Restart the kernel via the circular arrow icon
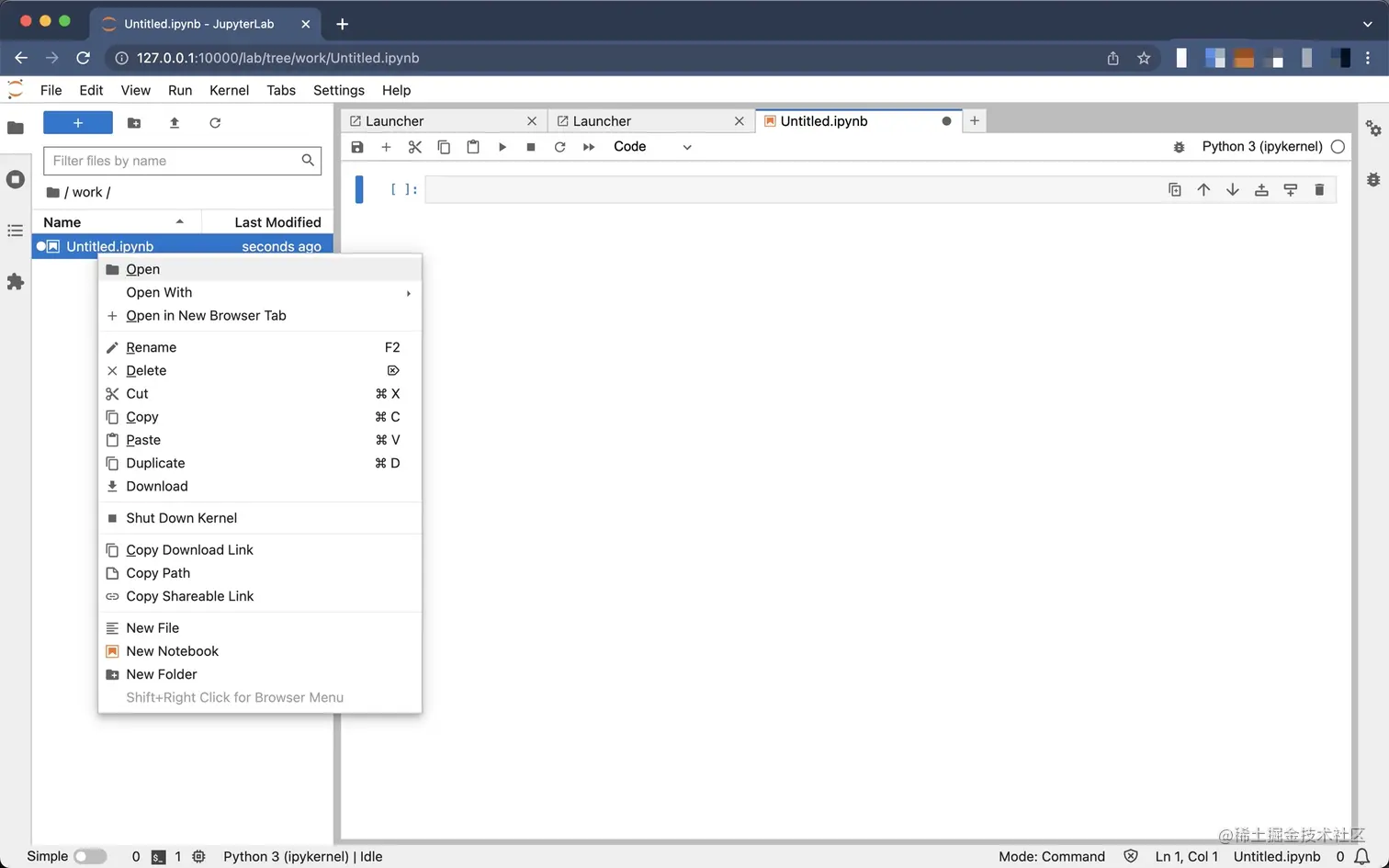Image resolution: width=1389 pixels, height=868 pixels. coord(559,147)
